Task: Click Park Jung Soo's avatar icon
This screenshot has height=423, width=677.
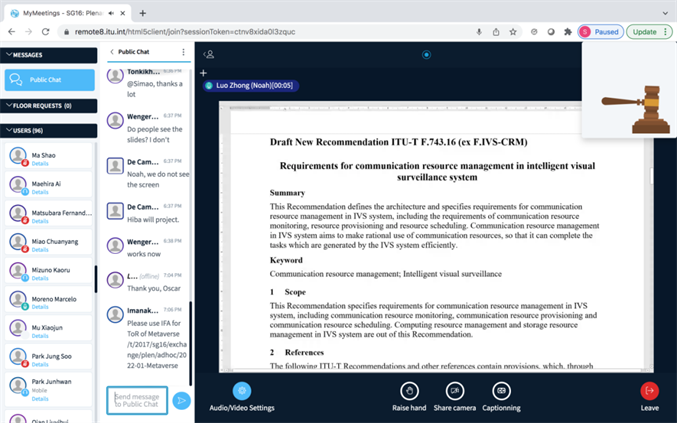Action: coord(18,357)
